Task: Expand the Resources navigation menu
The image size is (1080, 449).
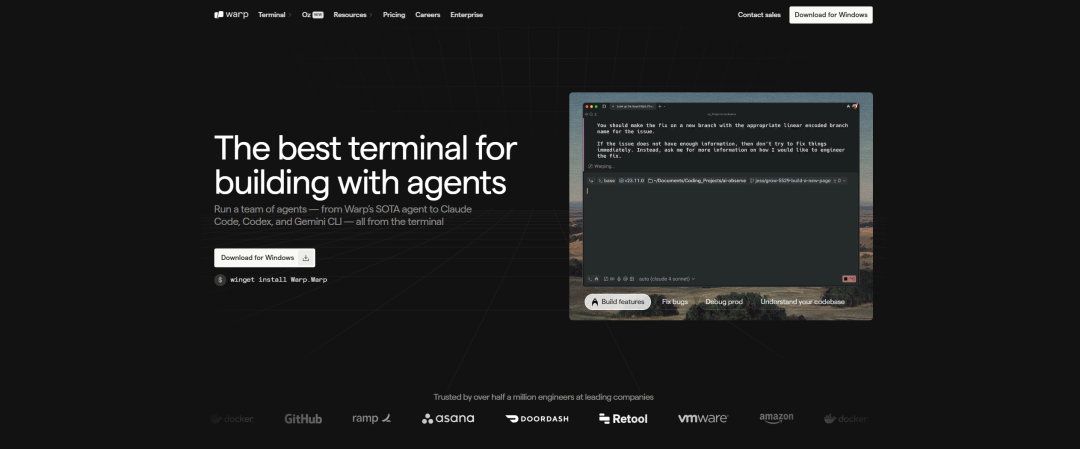Action: click(353, 14)
